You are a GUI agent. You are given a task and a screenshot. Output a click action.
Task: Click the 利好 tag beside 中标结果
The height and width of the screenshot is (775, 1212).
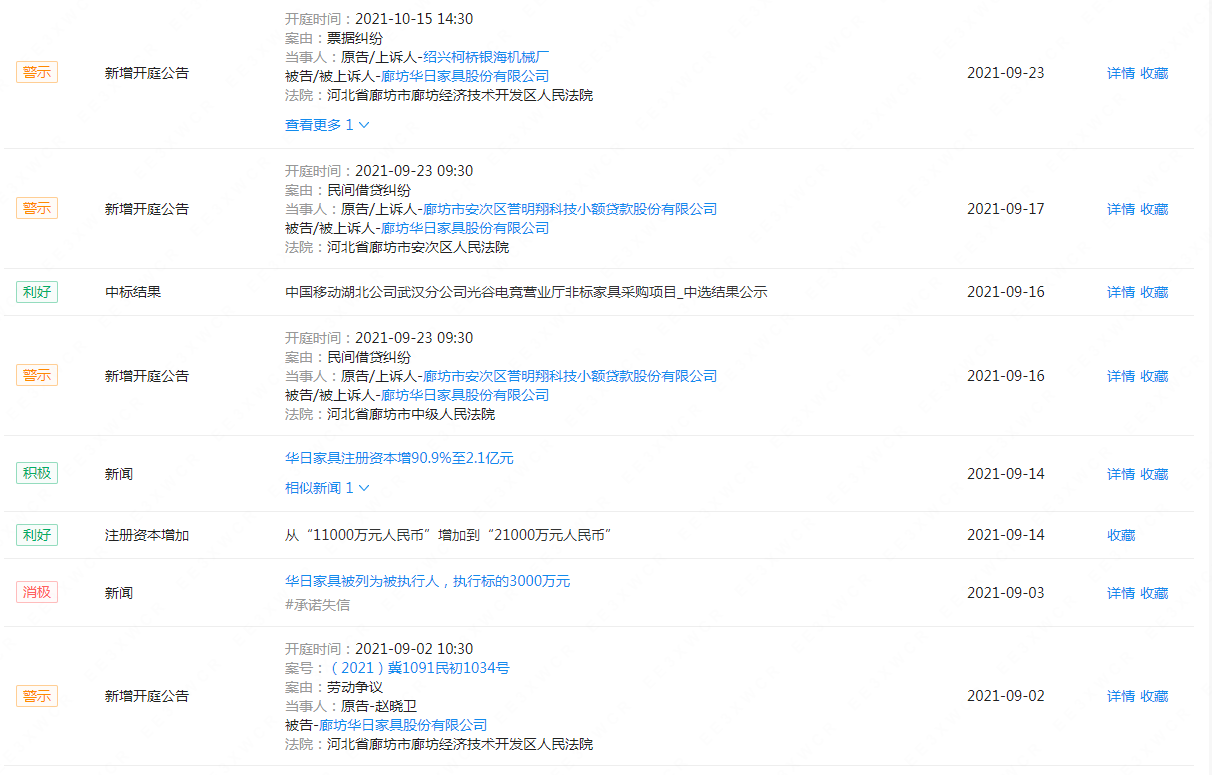37,292
